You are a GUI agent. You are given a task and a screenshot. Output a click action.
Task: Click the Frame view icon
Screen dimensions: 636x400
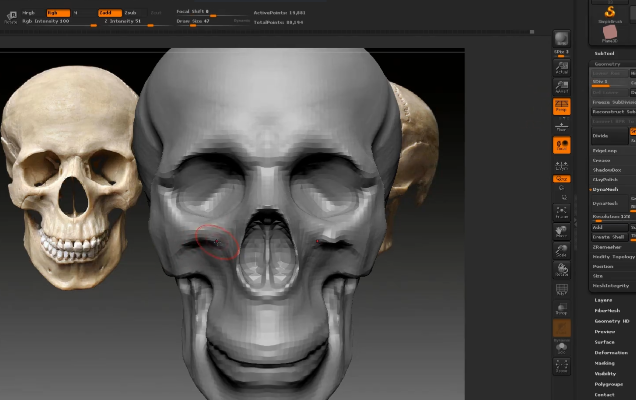click(562, 212)
